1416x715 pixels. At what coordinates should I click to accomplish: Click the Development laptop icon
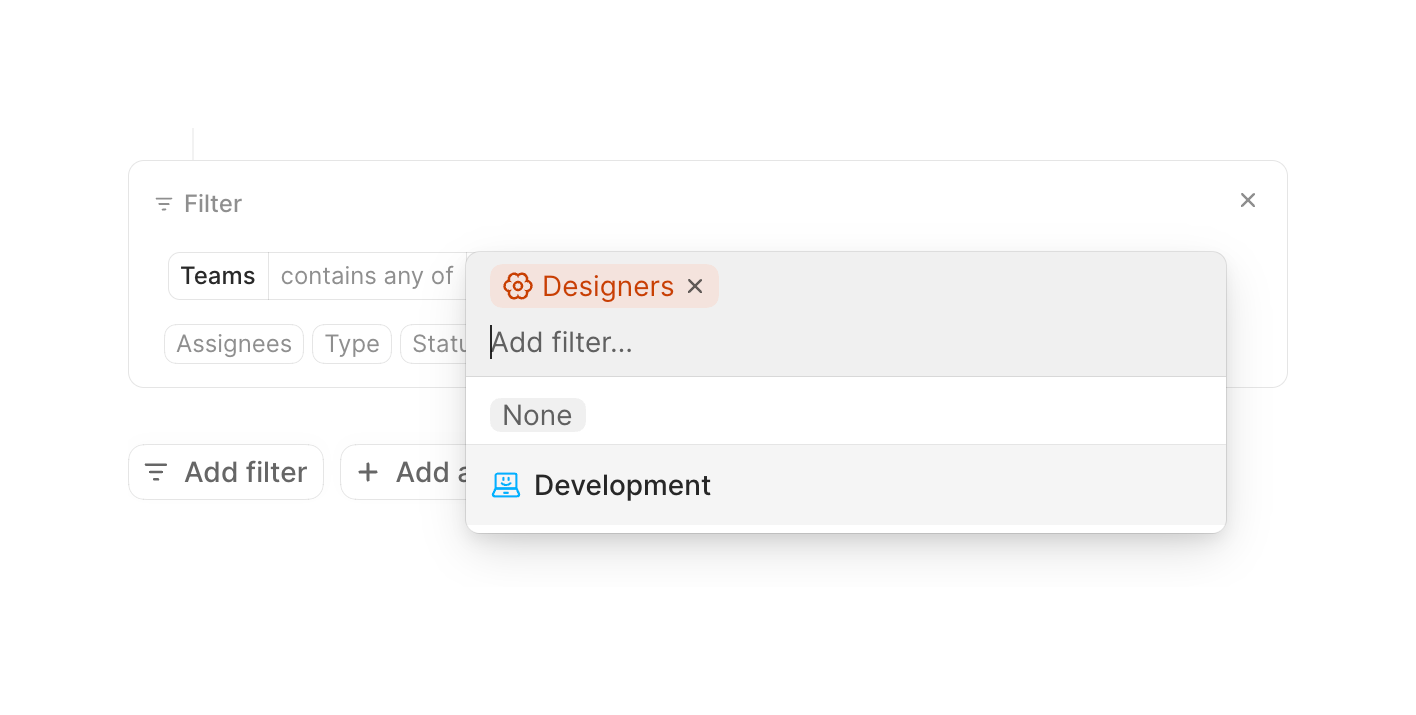tap(506, 485)
